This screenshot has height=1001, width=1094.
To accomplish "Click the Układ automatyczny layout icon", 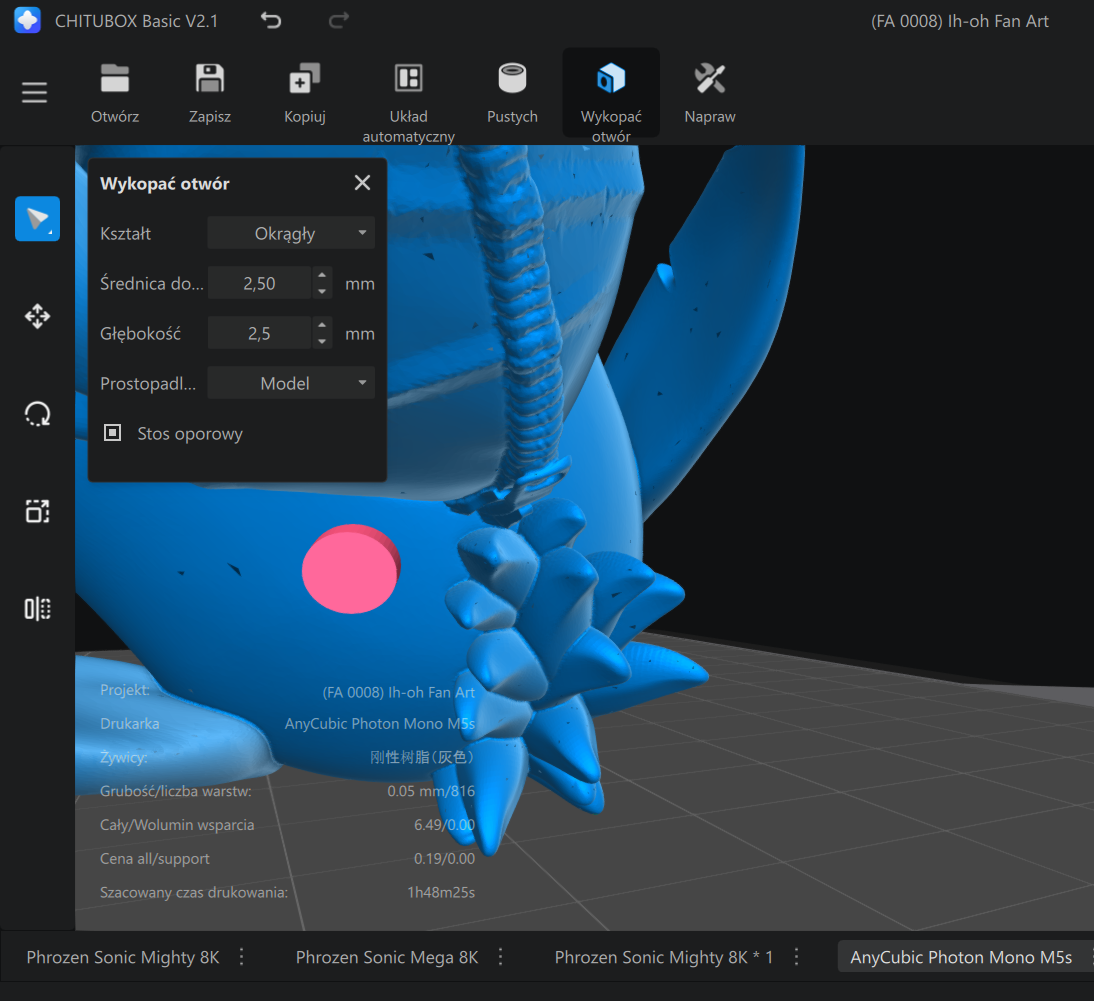I will point(408,78).
